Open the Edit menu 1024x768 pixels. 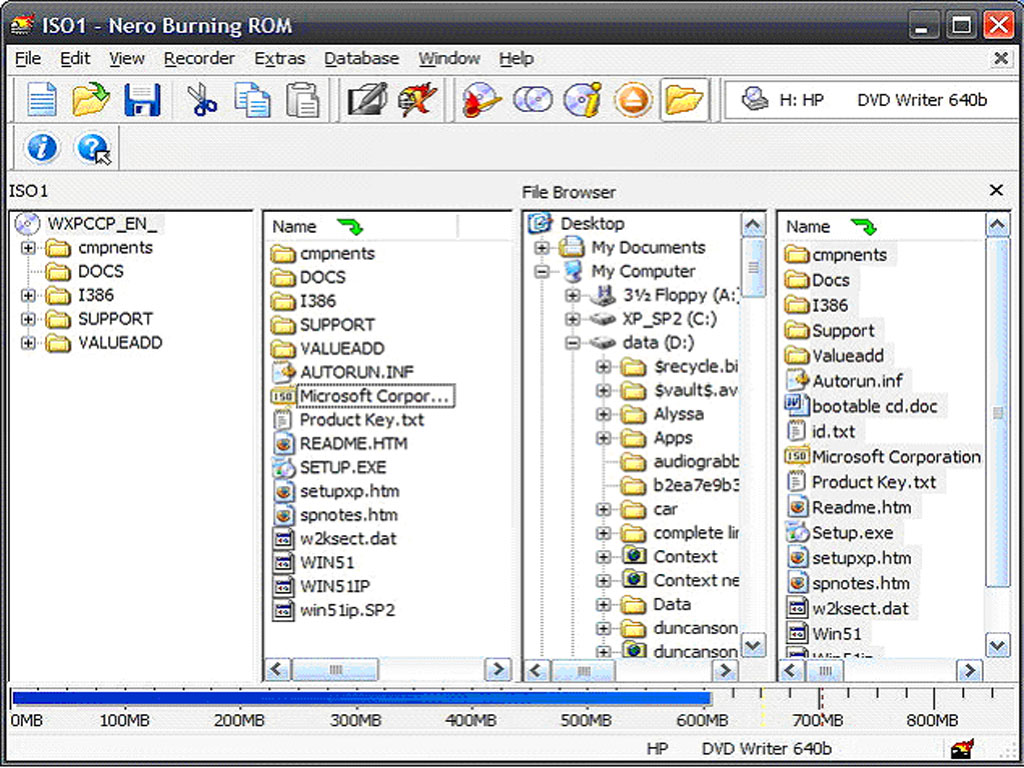[75, 59]
